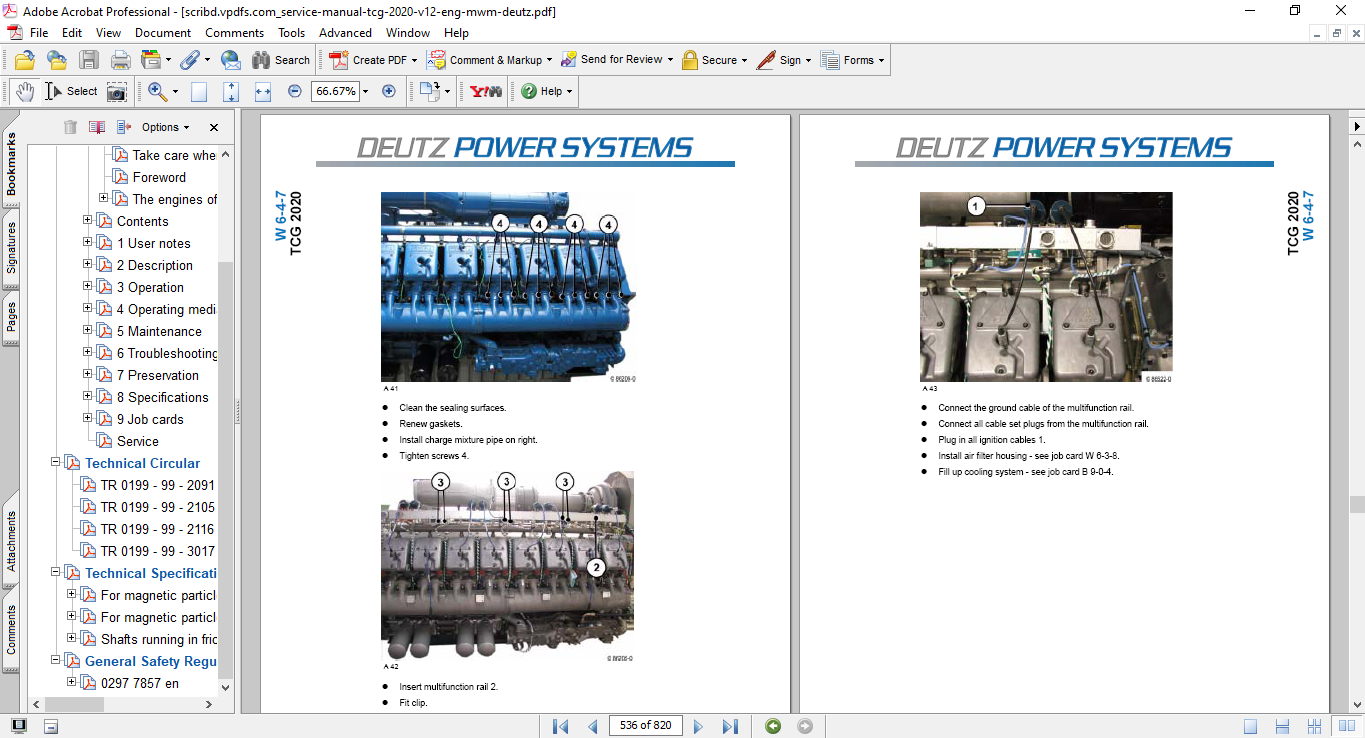Viewport: 1365px width, 738px height.
Task: Select the Hand tool in the toolbar
Action: pyautogui.click(x=23, y=91)
